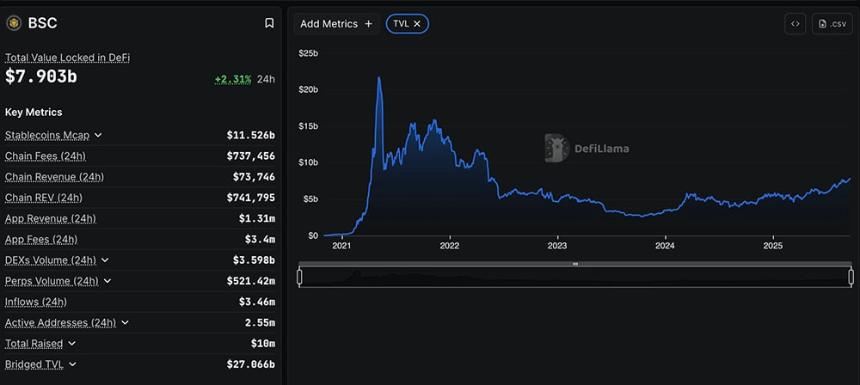Click the Chain Fees (24h) label
860x385 pixels.
click(46, 156)
